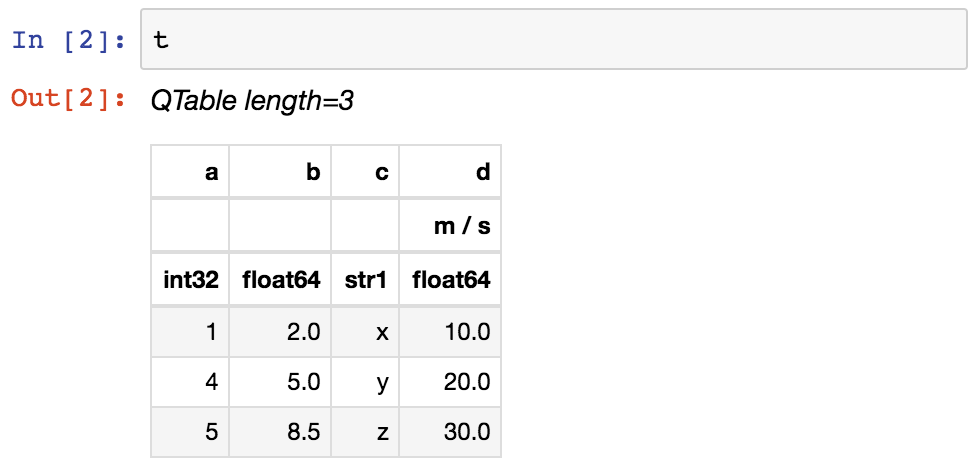Viewport: 976px width, 472px height.
Task: Select the 'int32' dtype cell
Action: click(191, 281)
